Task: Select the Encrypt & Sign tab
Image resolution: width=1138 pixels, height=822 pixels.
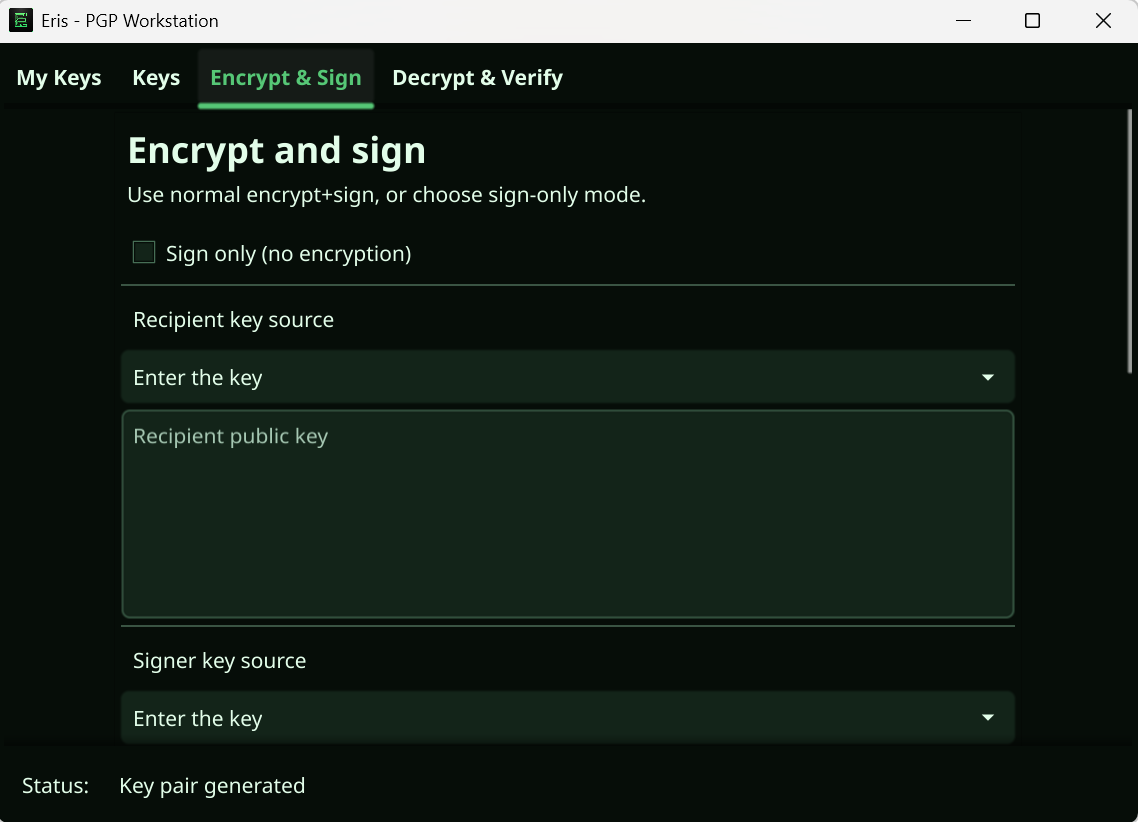Action: click(x=285, y=77)
